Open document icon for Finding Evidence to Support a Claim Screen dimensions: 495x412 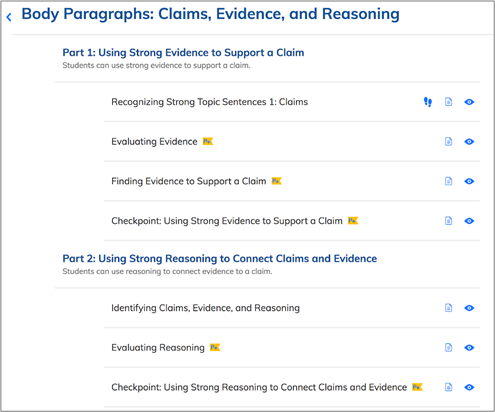point(448,181)
